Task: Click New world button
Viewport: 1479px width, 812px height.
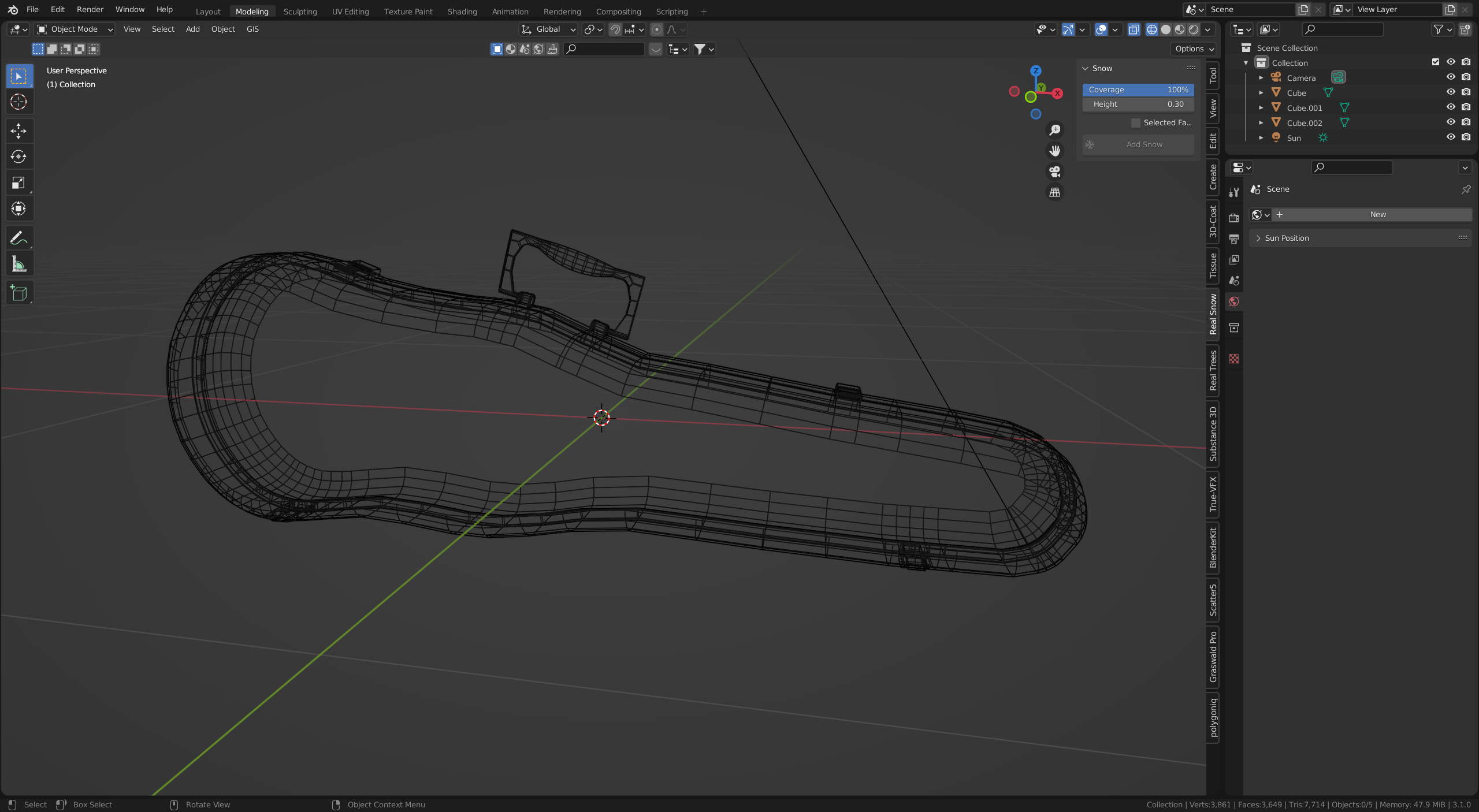Action: pyautogui.click(x=1377, y=215)
